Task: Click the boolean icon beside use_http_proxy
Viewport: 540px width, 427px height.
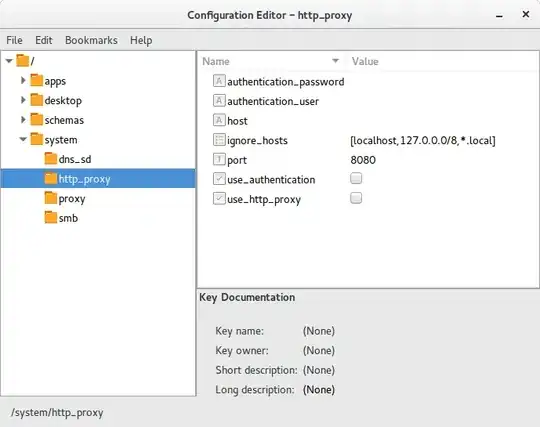Action: tap(219, 199)
